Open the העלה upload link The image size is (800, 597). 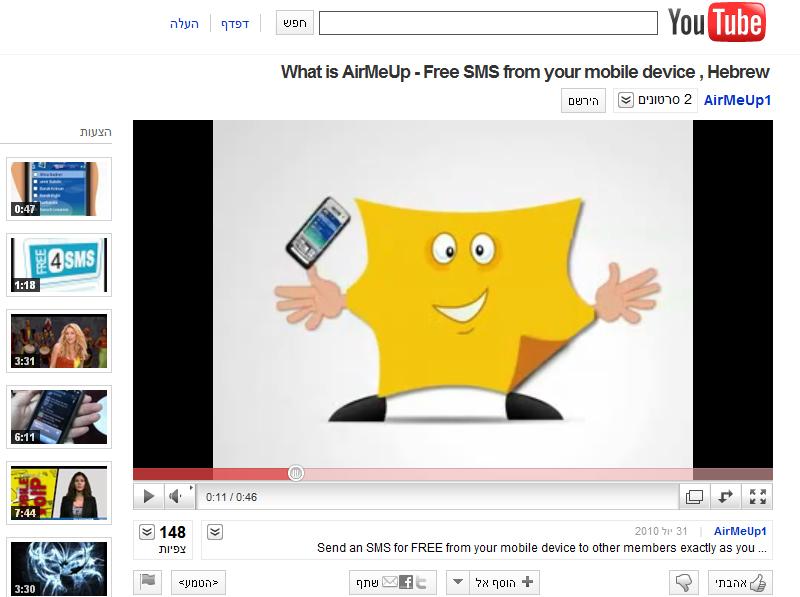184,23
